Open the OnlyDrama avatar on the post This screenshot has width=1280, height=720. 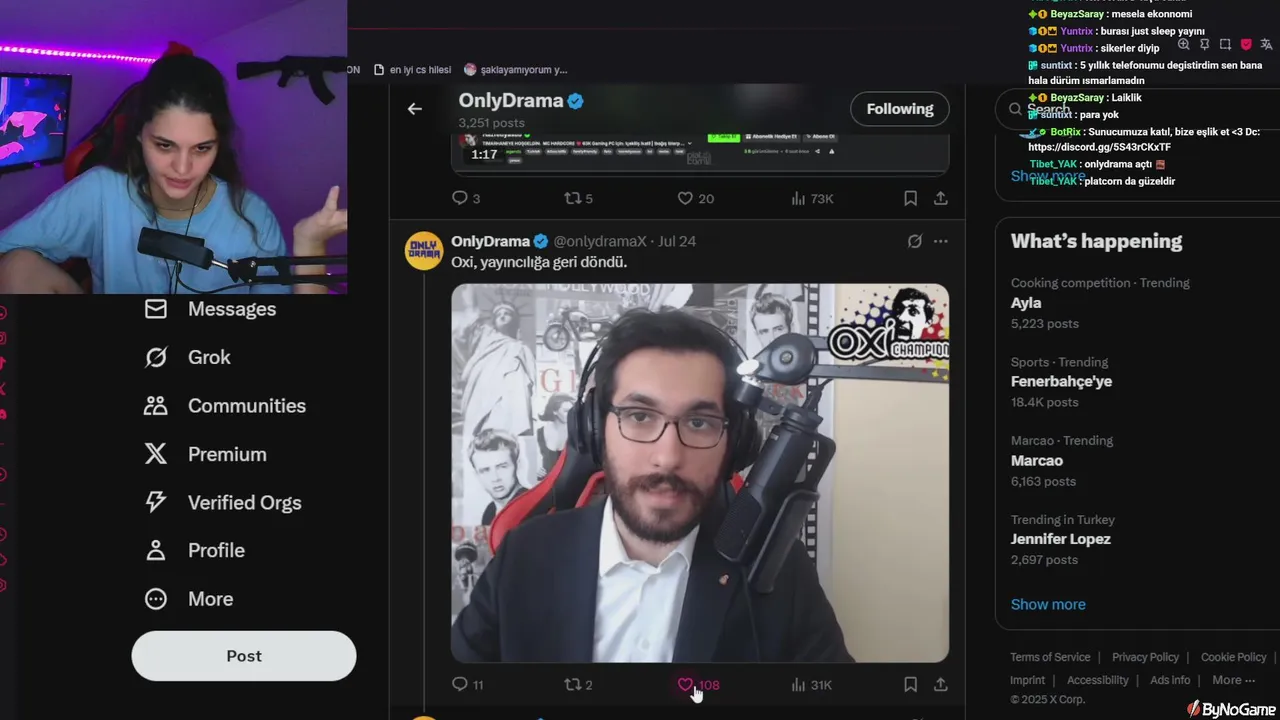coord(424,251)
